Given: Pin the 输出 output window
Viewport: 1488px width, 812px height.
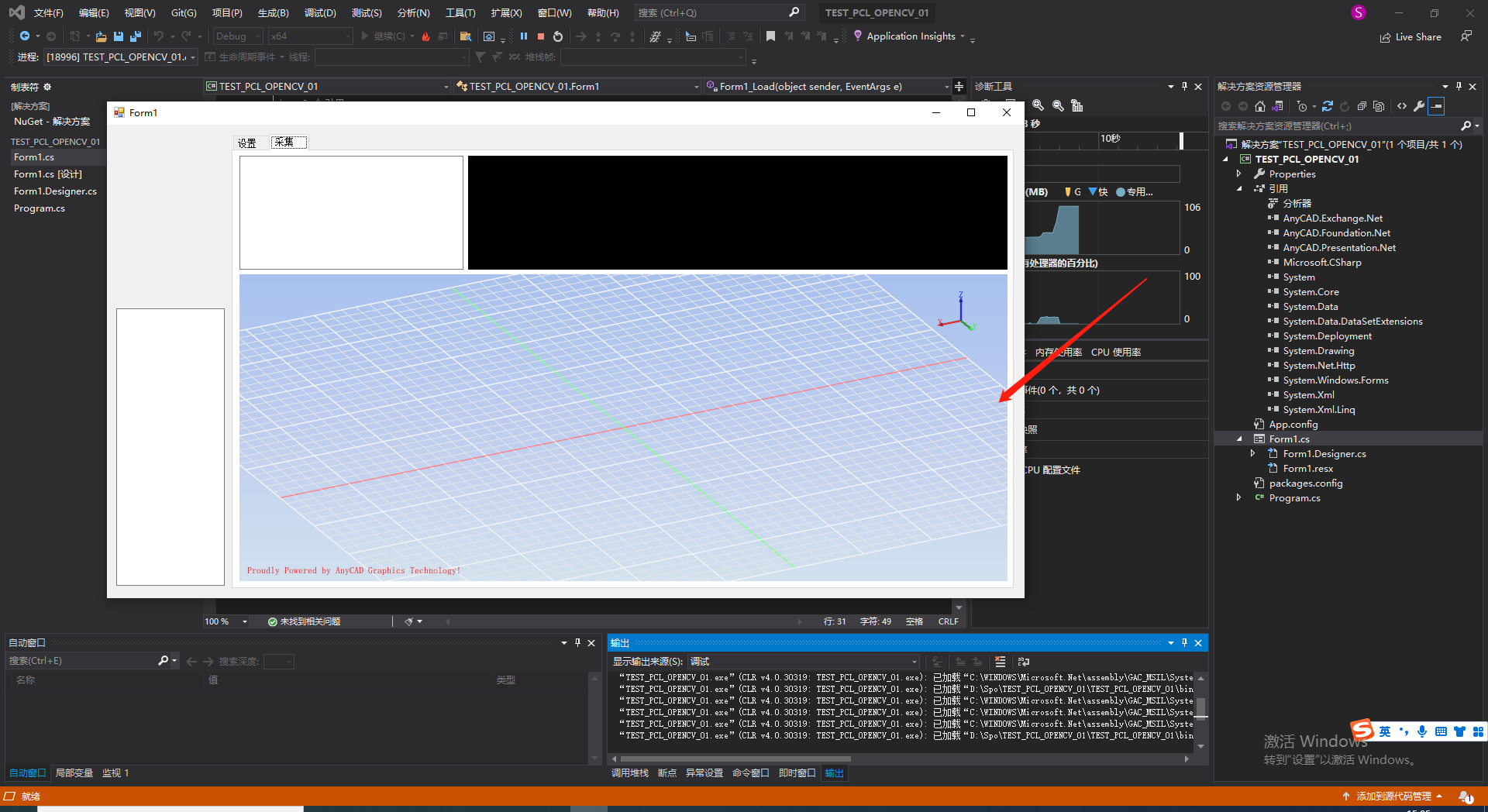Looking at the screenshot, I should 1183,642.
